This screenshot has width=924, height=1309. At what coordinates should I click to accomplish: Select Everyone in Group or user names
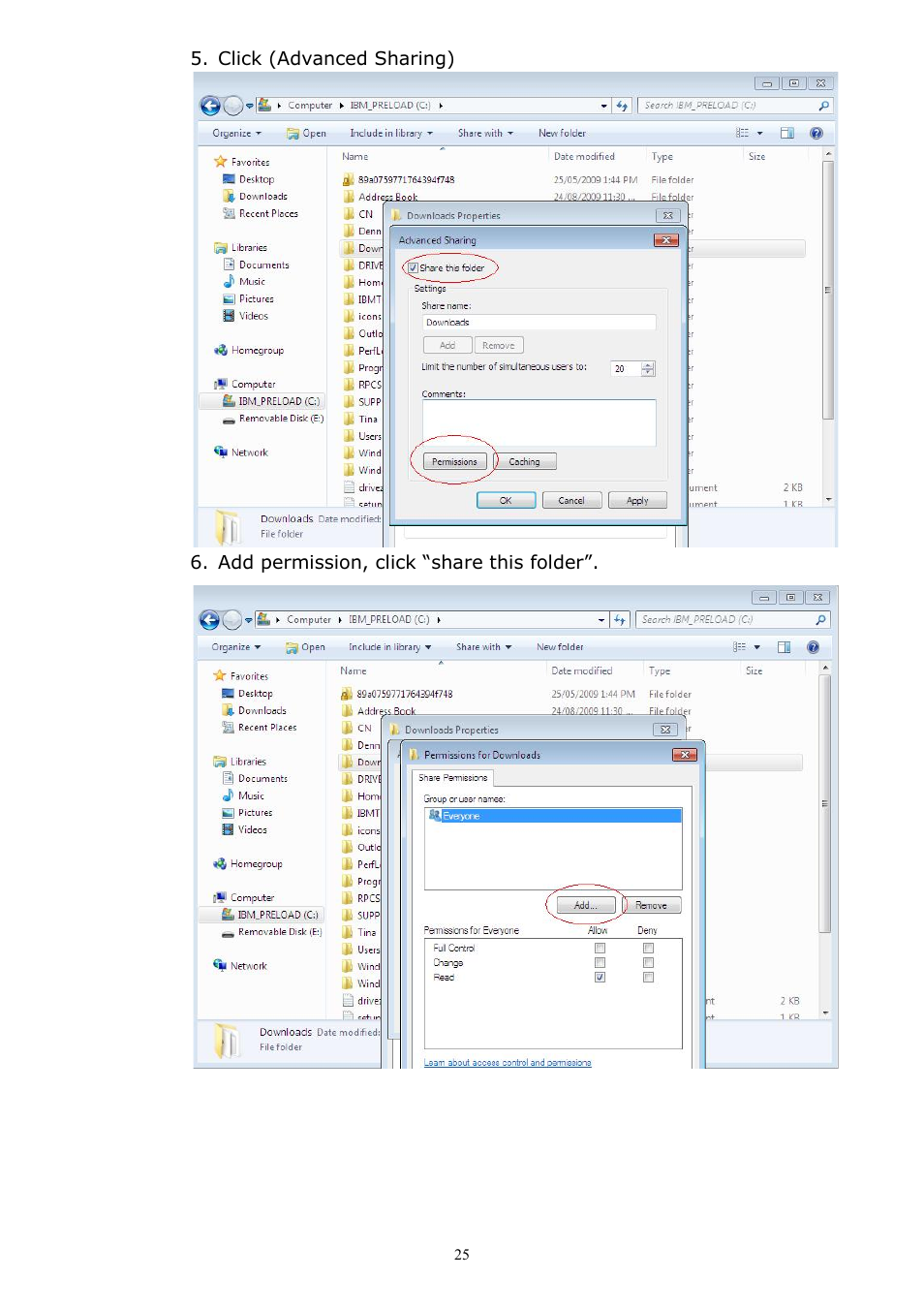[553, 816]
